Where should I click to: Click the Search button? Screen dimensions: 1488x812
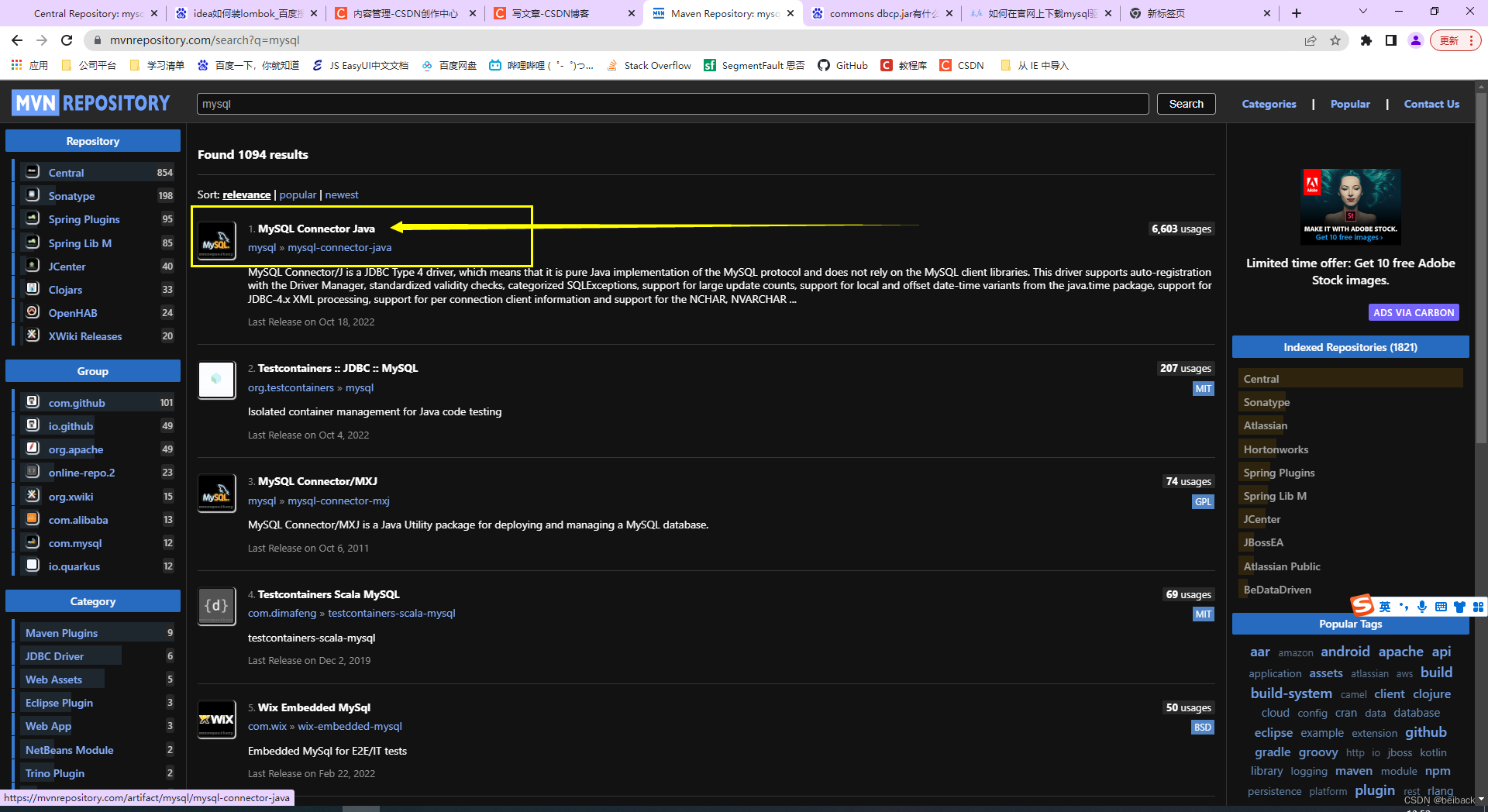coord(1186,104)
